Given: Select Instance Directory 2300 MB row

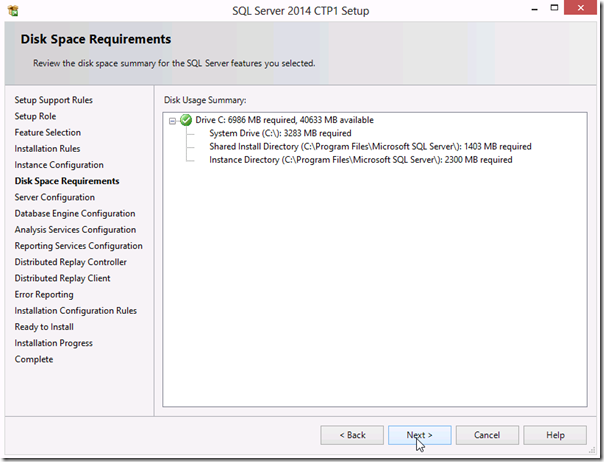Looking at the screenshot, I should pyautogui.click(x=361, y=160).
